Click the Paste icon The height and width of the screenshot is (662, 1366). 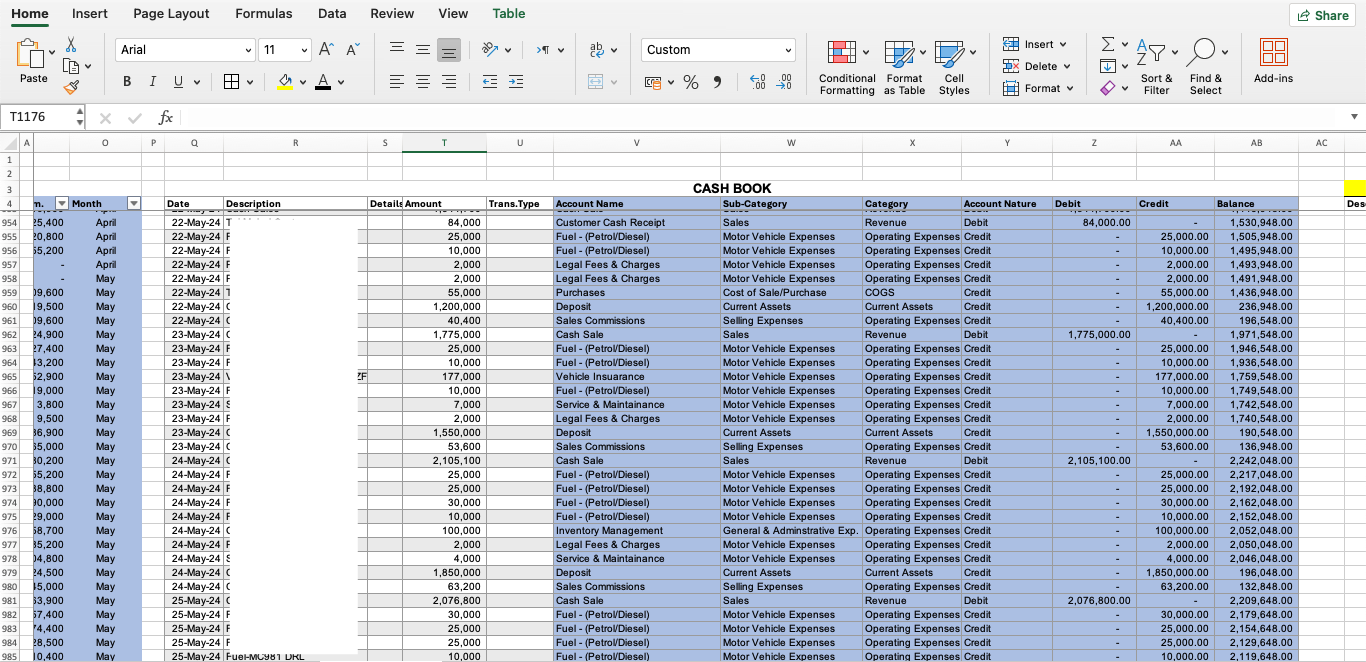point(32,55)
